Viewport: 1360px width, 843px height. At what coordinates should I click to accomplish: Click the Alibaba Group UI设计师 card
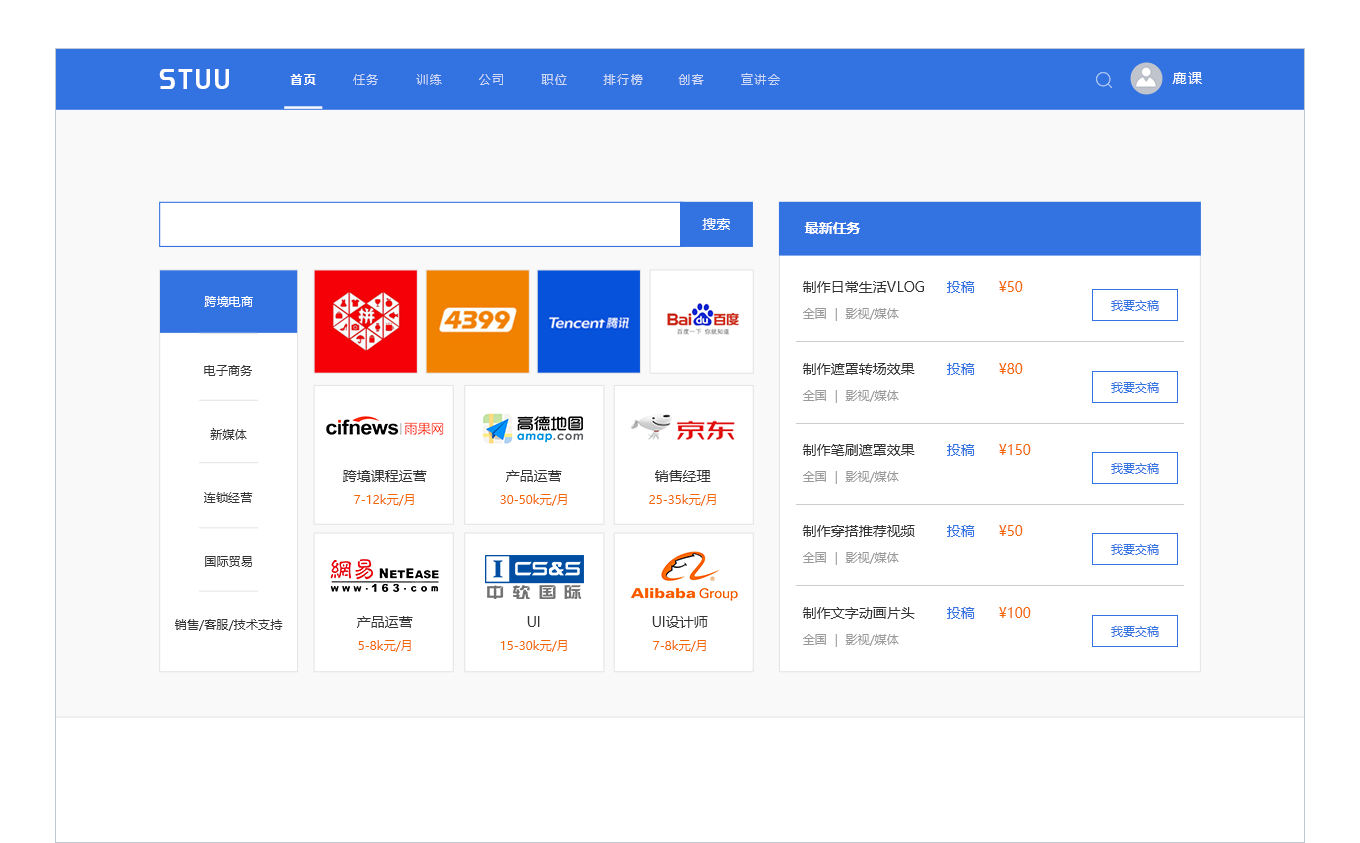point(683,602)
